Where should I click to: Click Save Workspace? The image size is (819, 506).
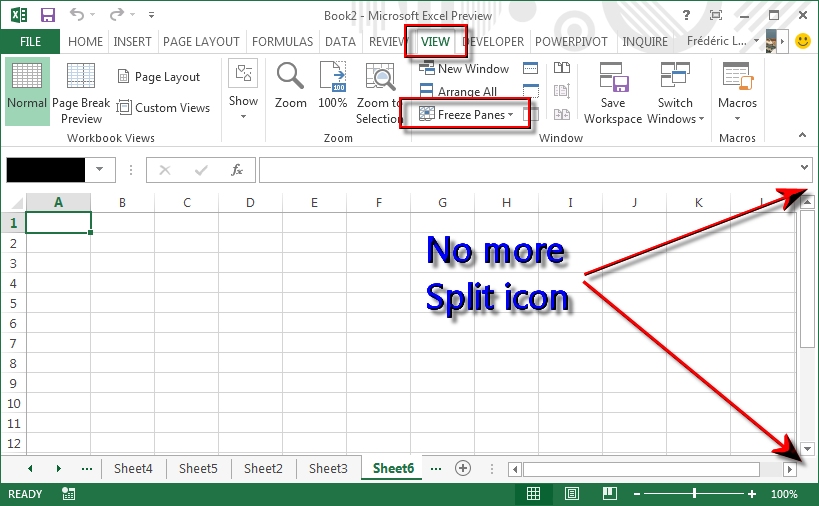point(613,93)
